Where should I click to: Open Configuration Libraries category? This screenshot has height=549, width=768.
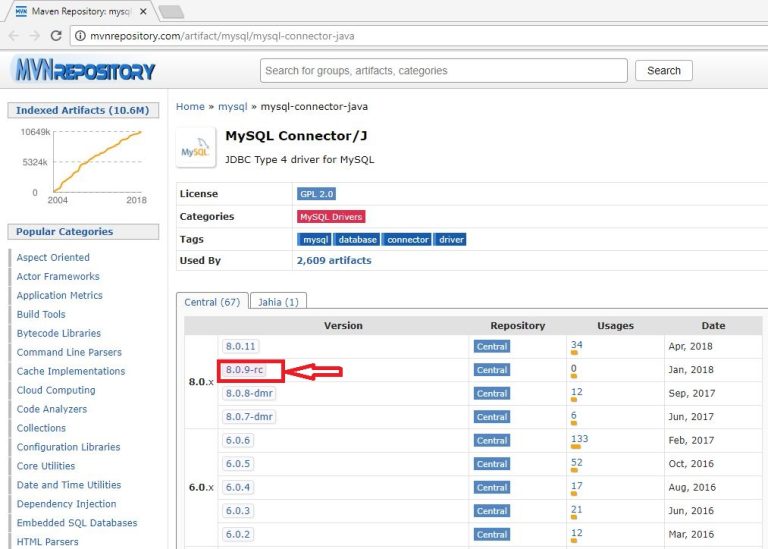click(68, 447)
